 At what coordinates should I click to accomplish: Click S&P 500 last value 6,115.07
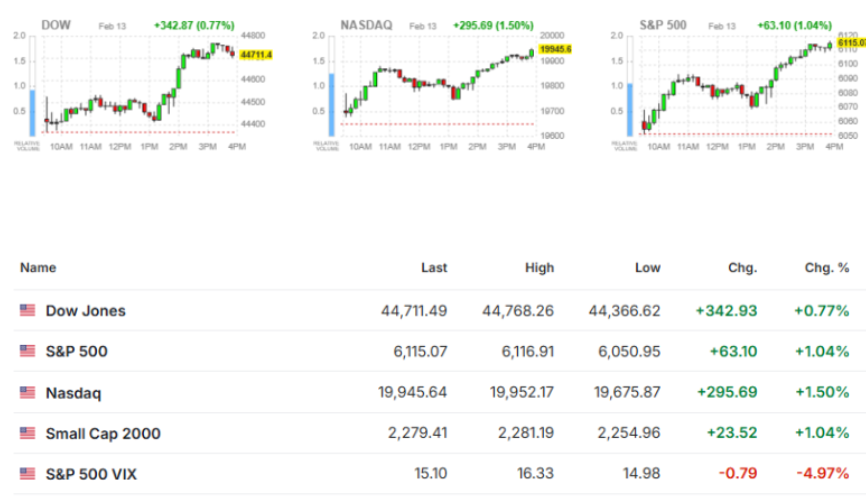pos(420,352)
